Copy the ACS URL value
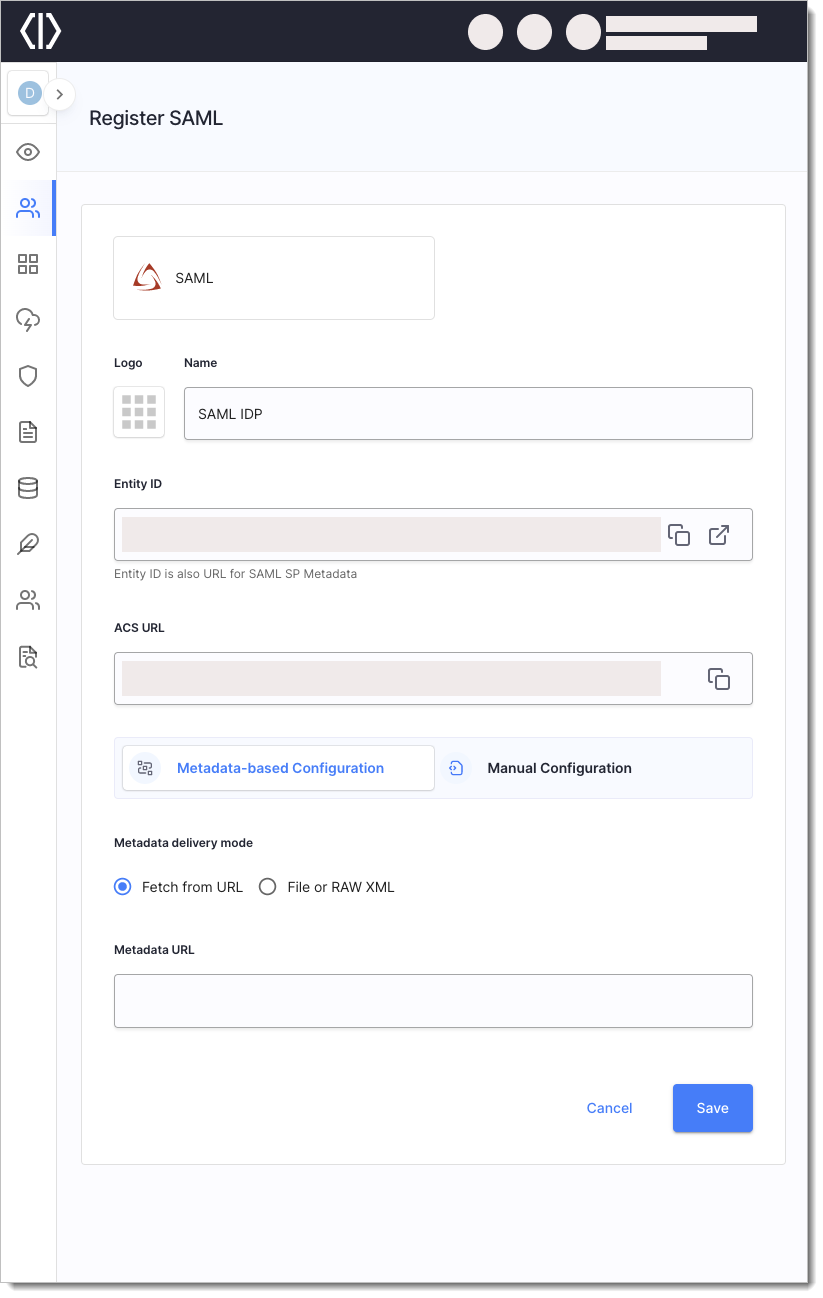823x1298 pixels. point(719,678)
